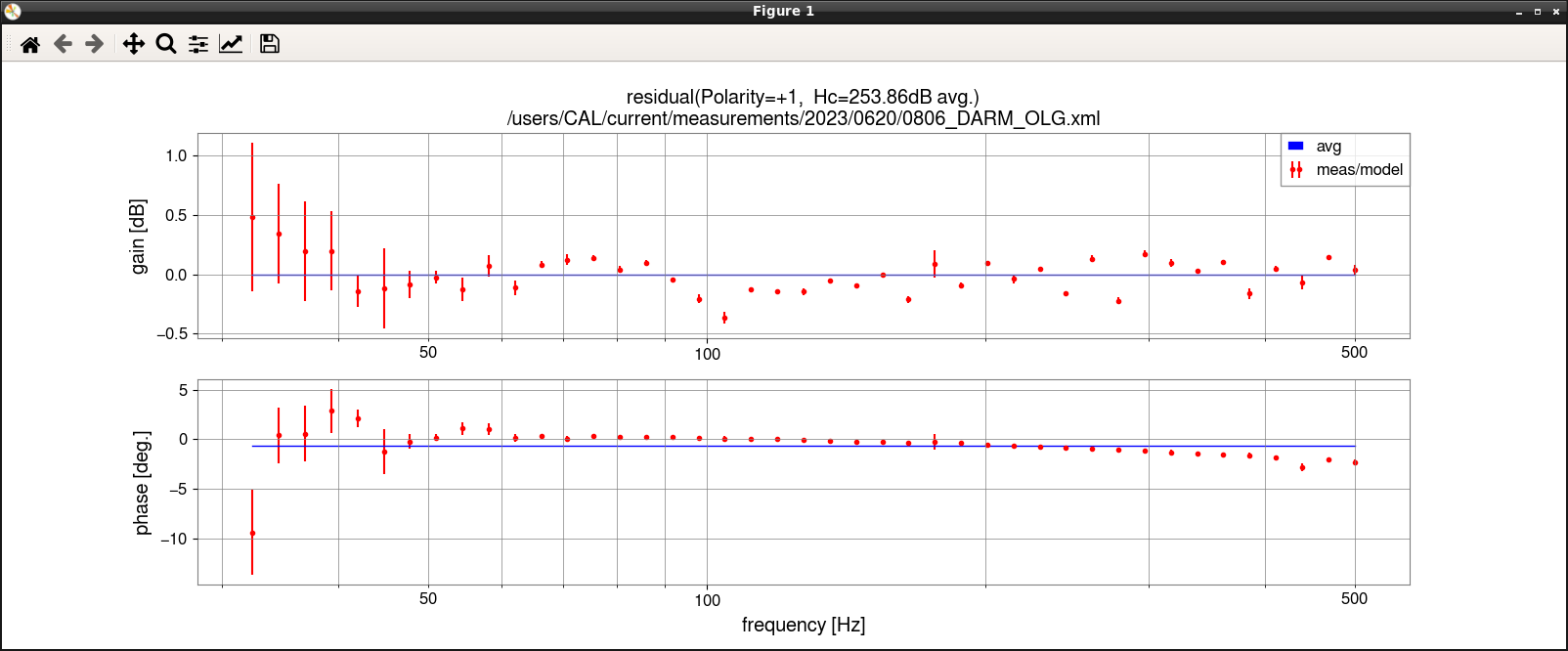The height and width of the screenshot is (651, 1568).
Task: Click the 'phase [deg.]' y-axis label
Action: pos(142,483)
